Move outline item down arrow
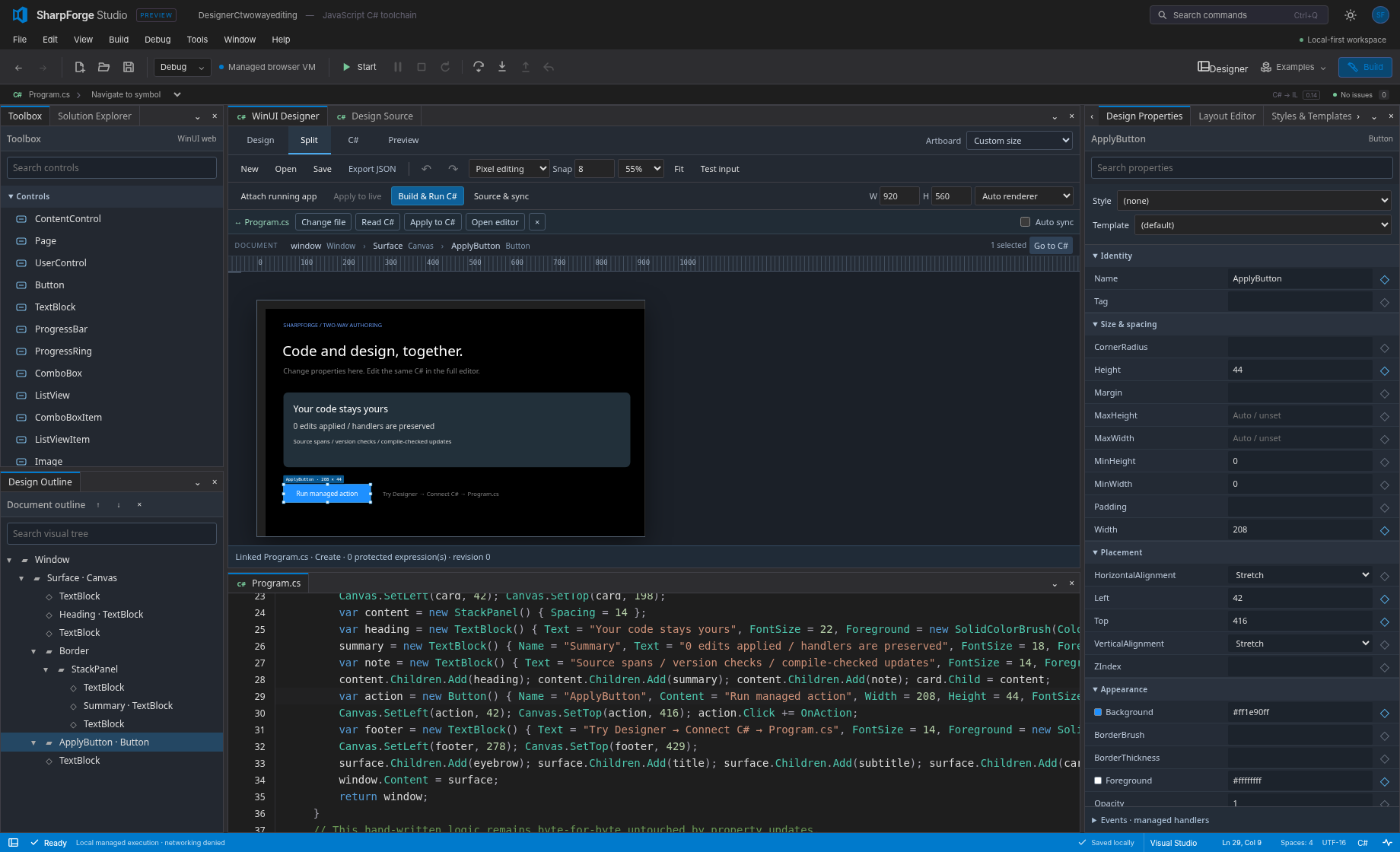1400x852 pixels. tap(119, 505)
